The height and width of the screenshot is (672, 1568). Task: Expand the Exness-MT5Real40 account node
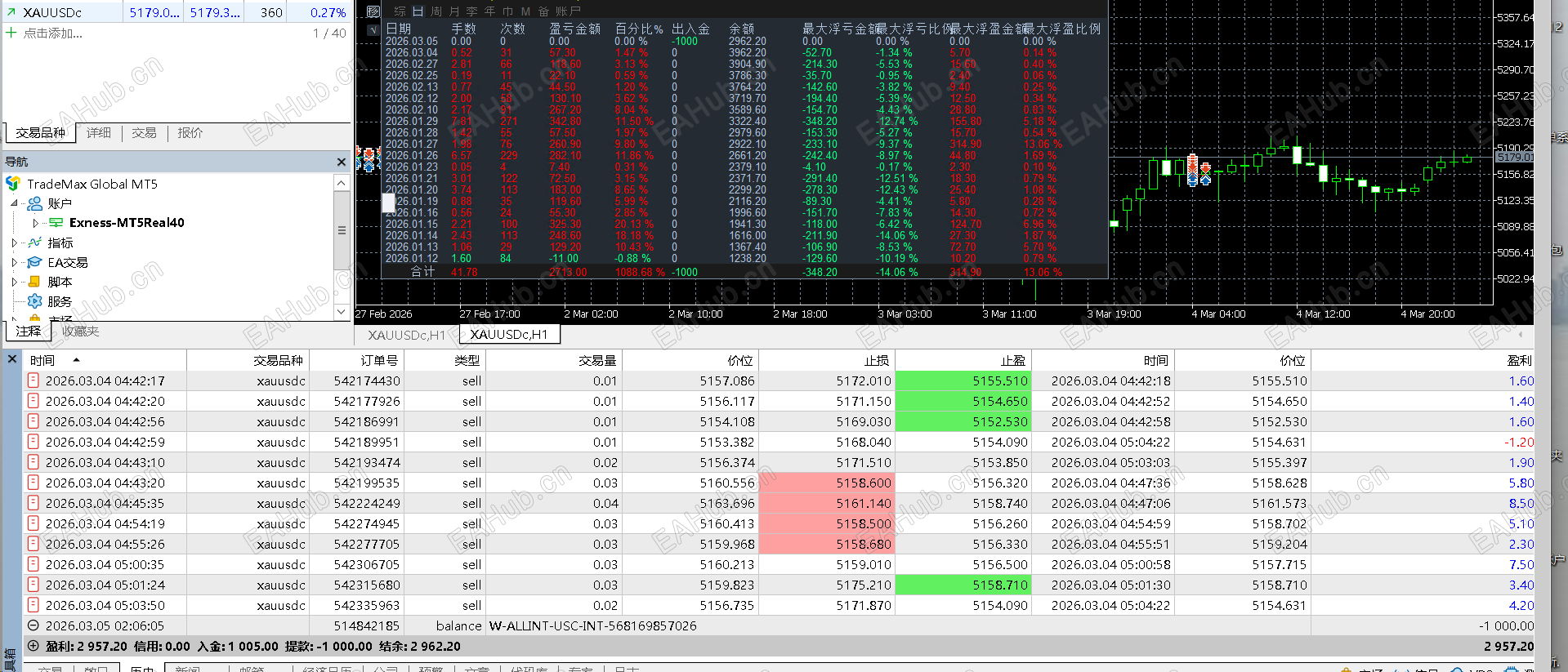click(35, 223)
